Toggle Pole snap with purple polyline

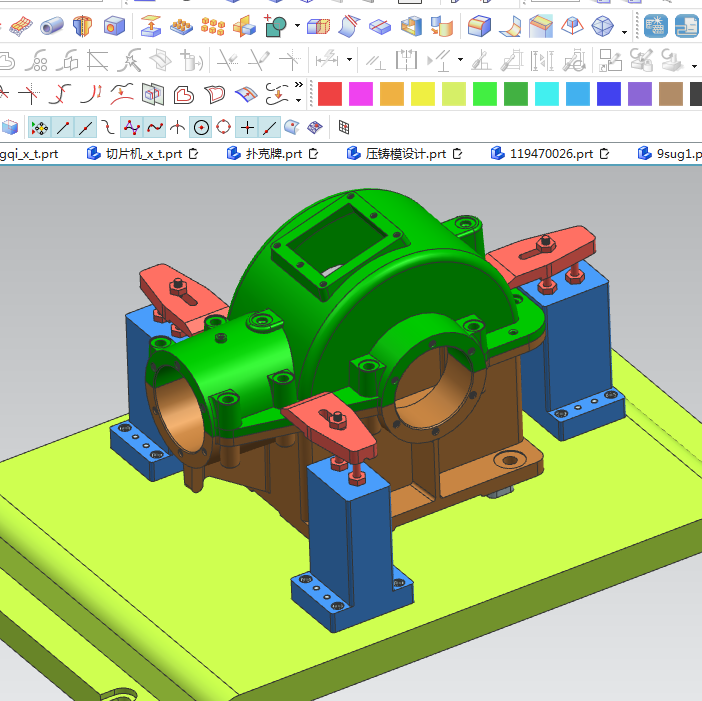pos(132,128)
